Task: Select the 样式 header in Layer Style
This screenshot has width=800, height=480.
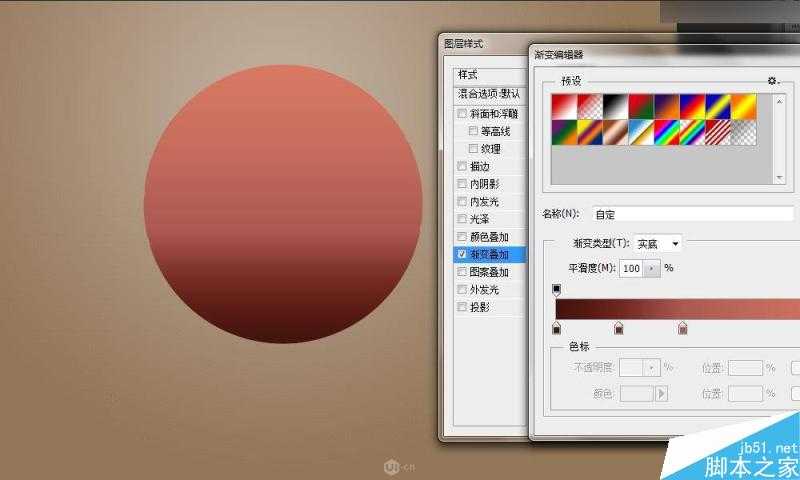Action: 467,74
